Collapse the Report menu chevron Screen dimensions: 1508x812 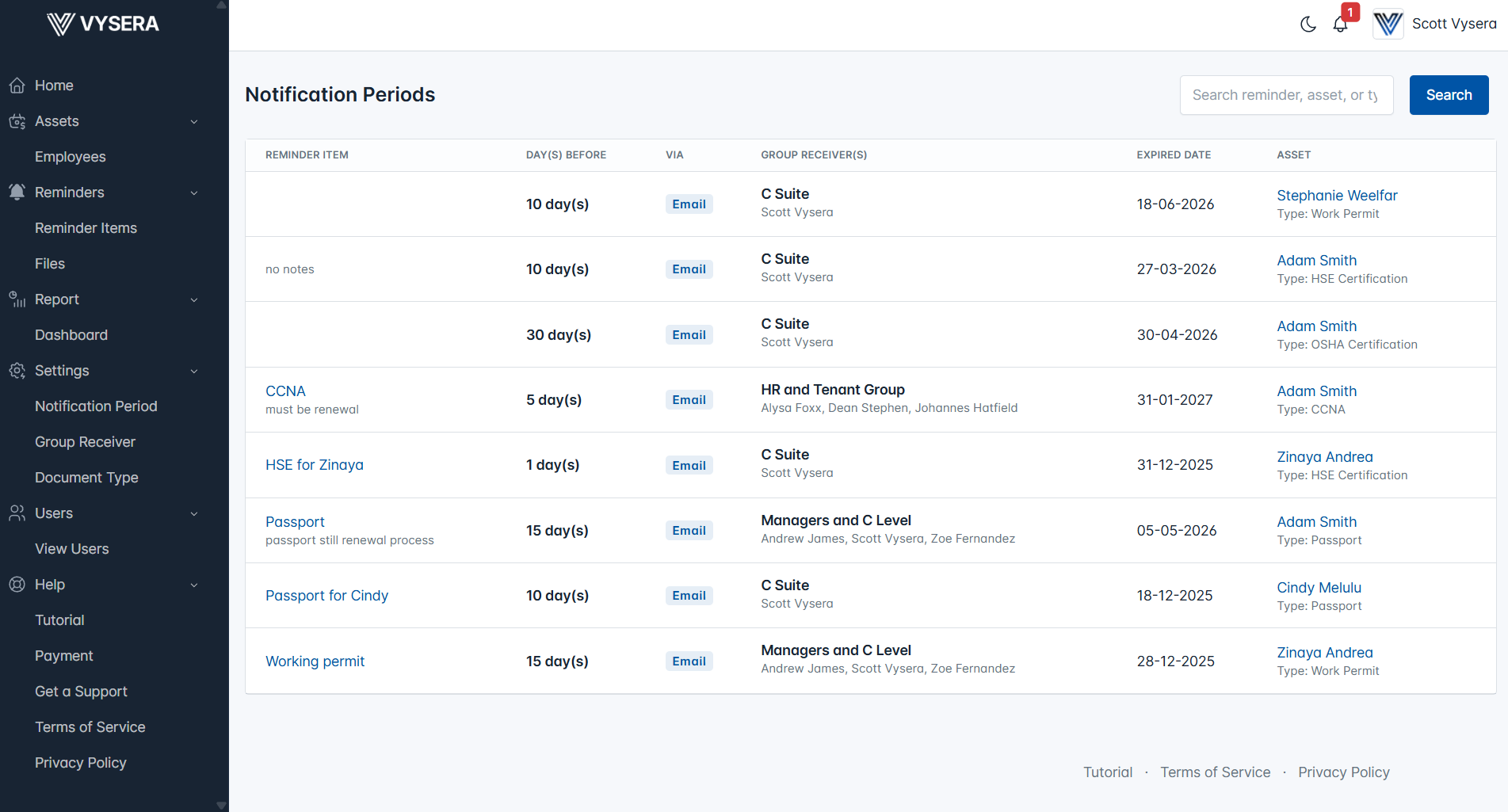(194, 299)
